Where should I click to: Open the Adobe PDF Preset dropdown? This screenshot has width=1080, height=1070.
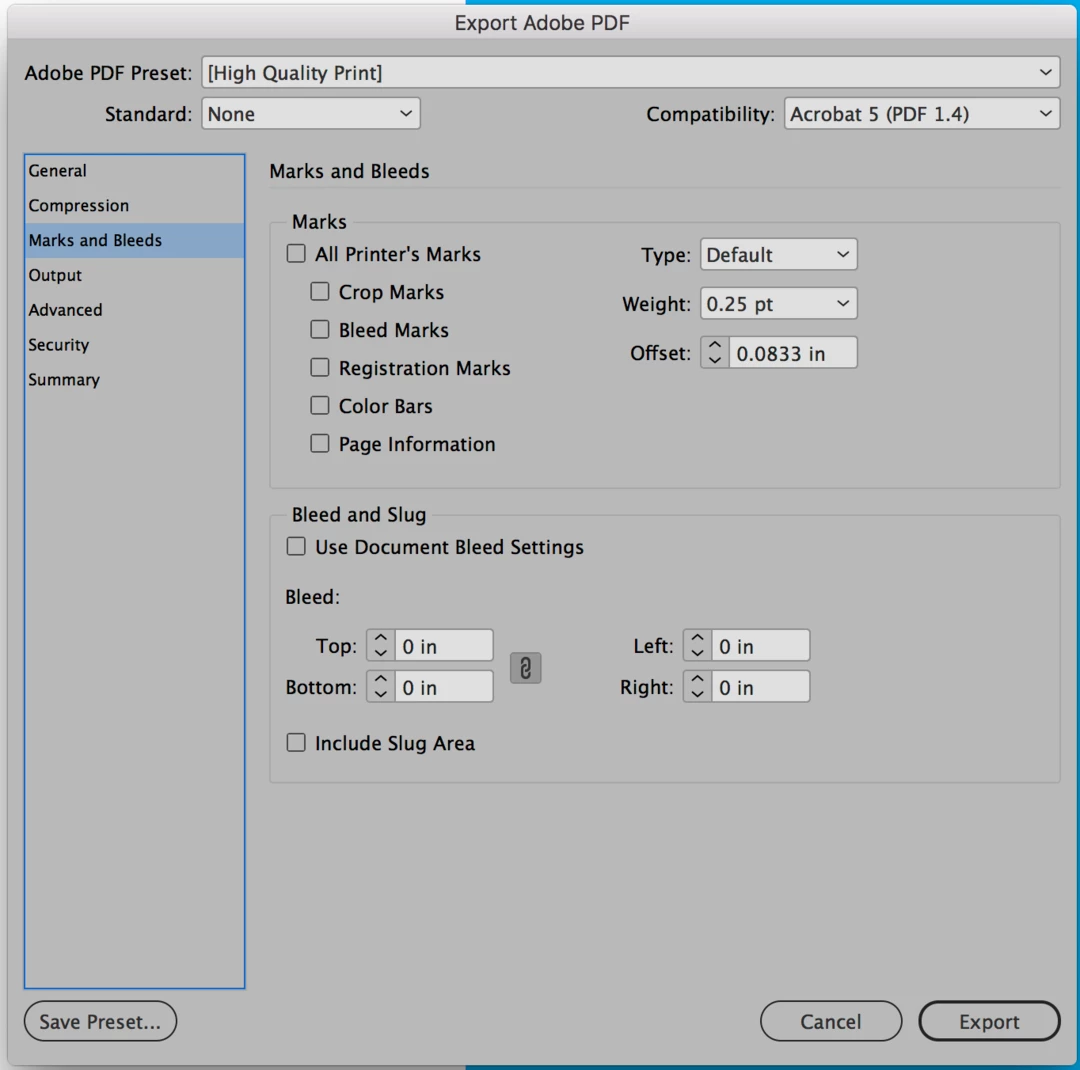click(630, 72)
